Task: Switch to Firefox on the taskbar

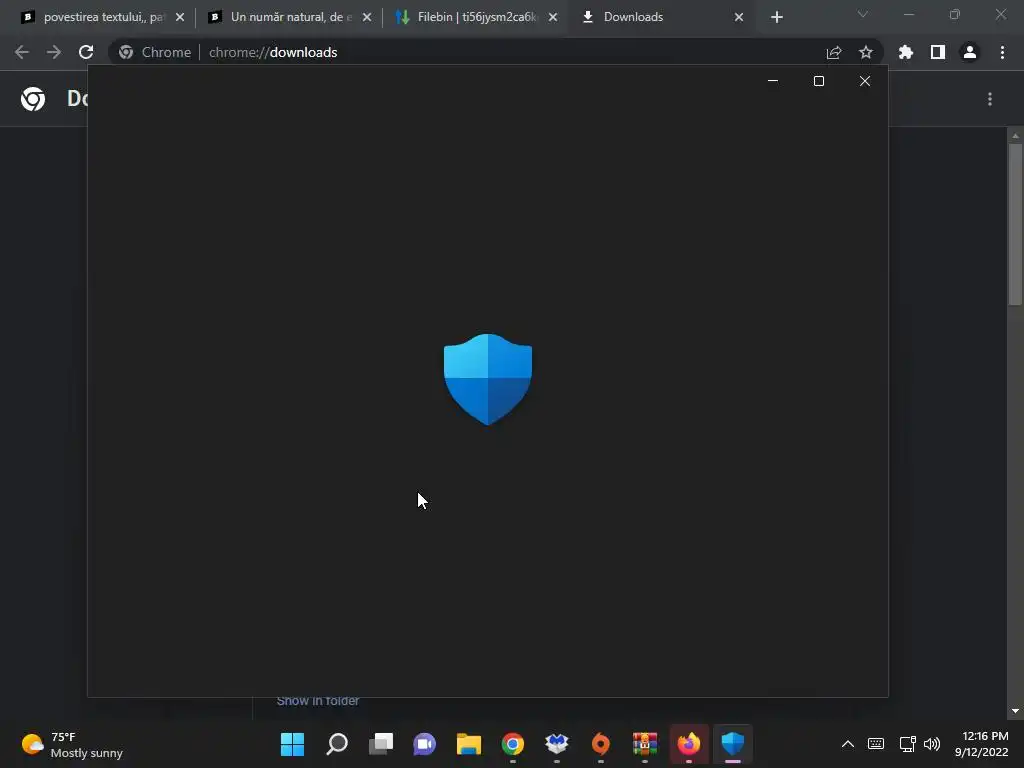Action: click(689, 744)
